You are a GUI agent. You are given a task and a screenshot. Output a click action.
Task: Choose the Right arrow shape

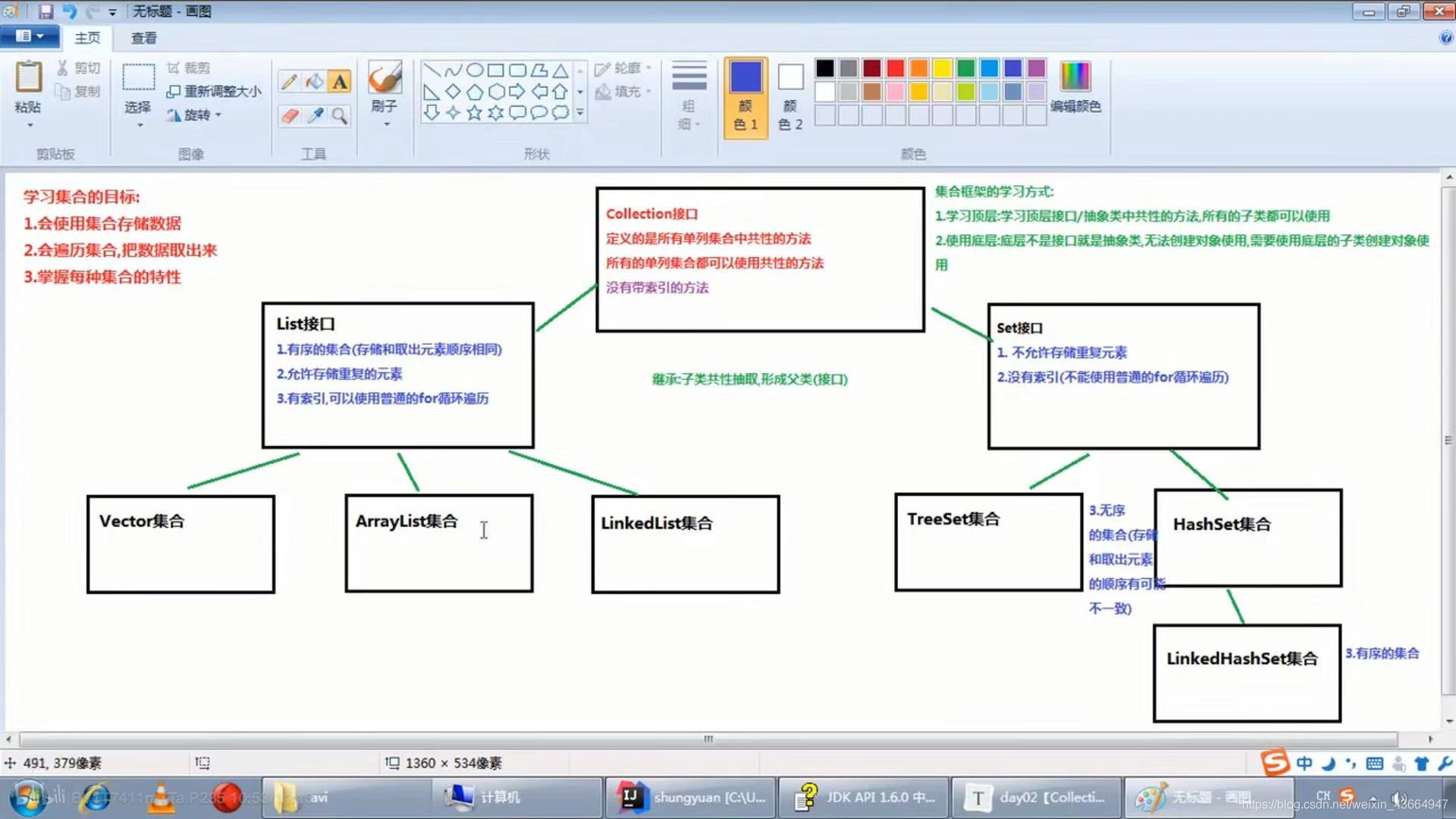click(x=517, y=92)
